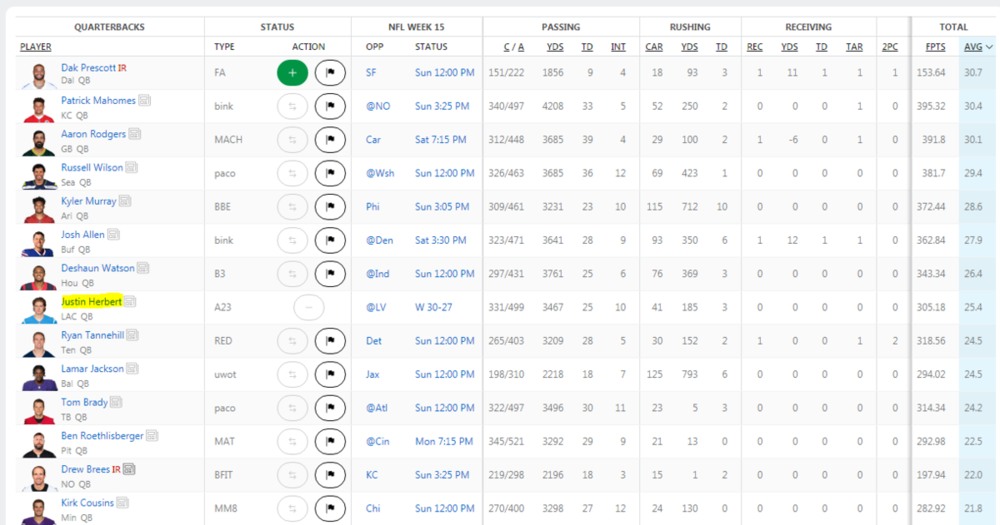Click the trade icon for Deshaun Watson
This screenshot has height=525, width=1000.
click(x=292, y=274)
